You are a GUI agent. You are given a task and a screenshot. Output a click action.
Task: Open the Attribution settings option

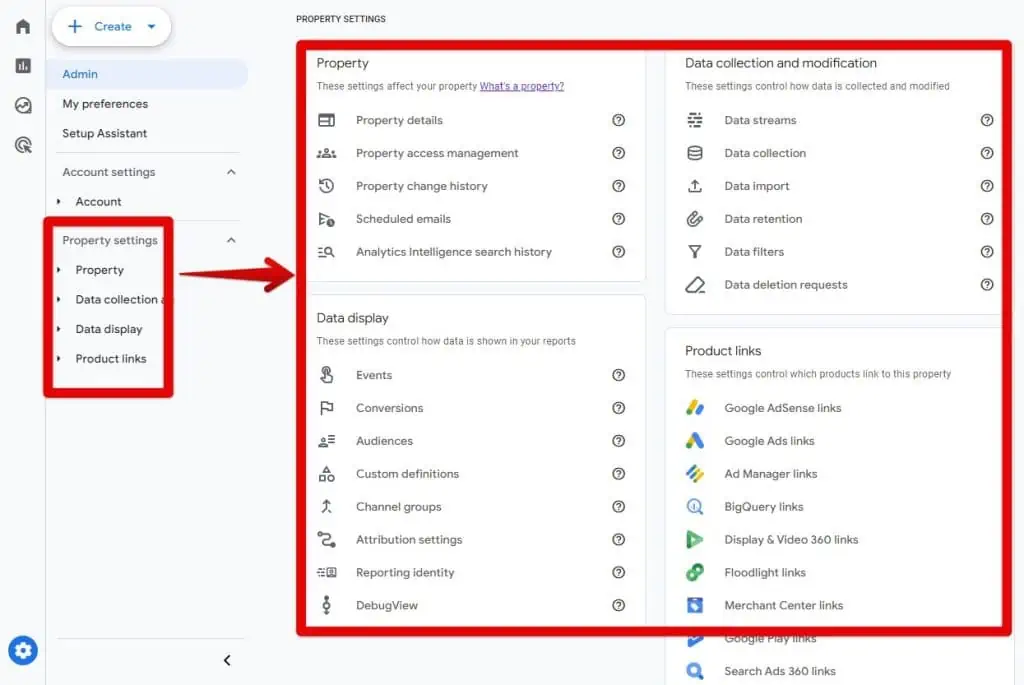(x=409, y=540)
